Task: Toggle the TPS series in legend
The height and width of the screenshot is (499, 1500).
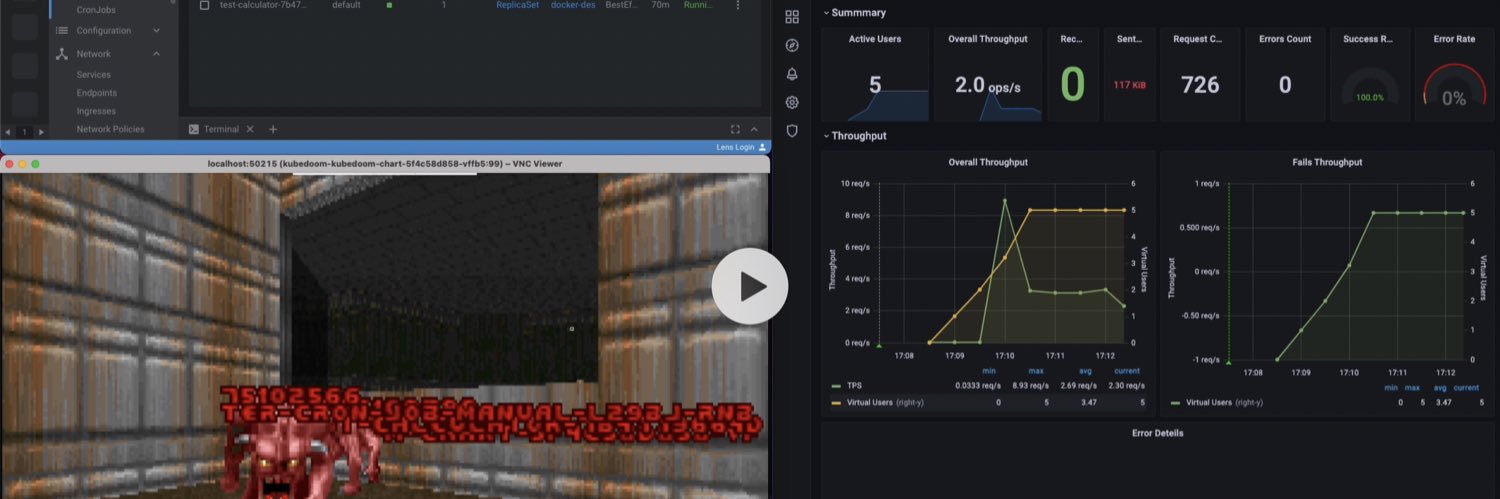Action: 854,385
